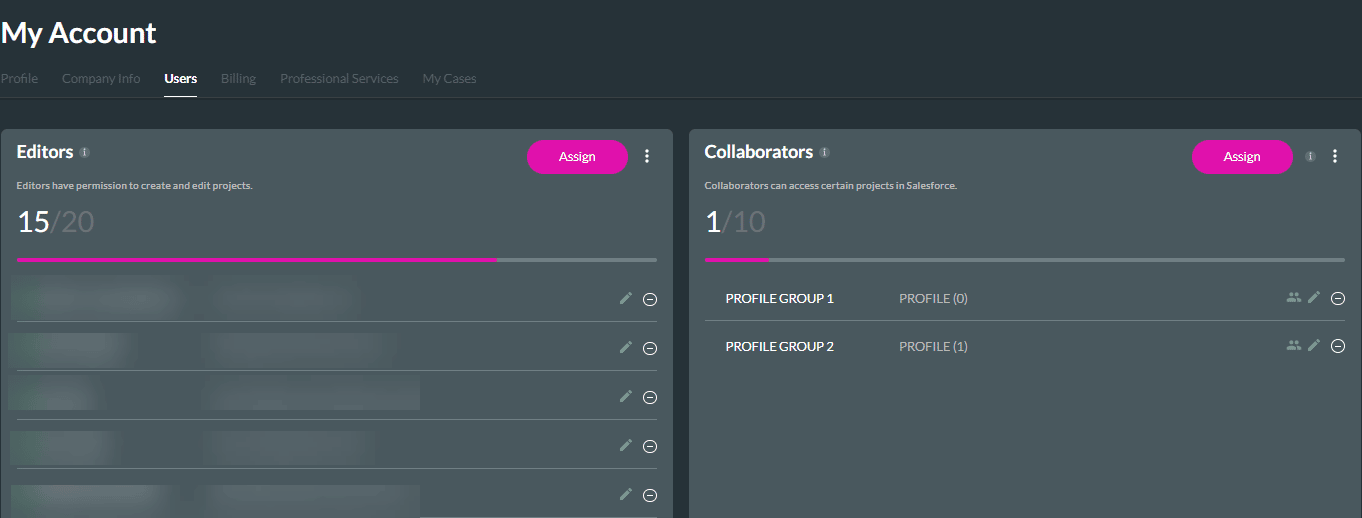Viewport: 1362px width, 518px height.
Task: Open Collaborators panel three-dot menu
Action: point(1335,156)
